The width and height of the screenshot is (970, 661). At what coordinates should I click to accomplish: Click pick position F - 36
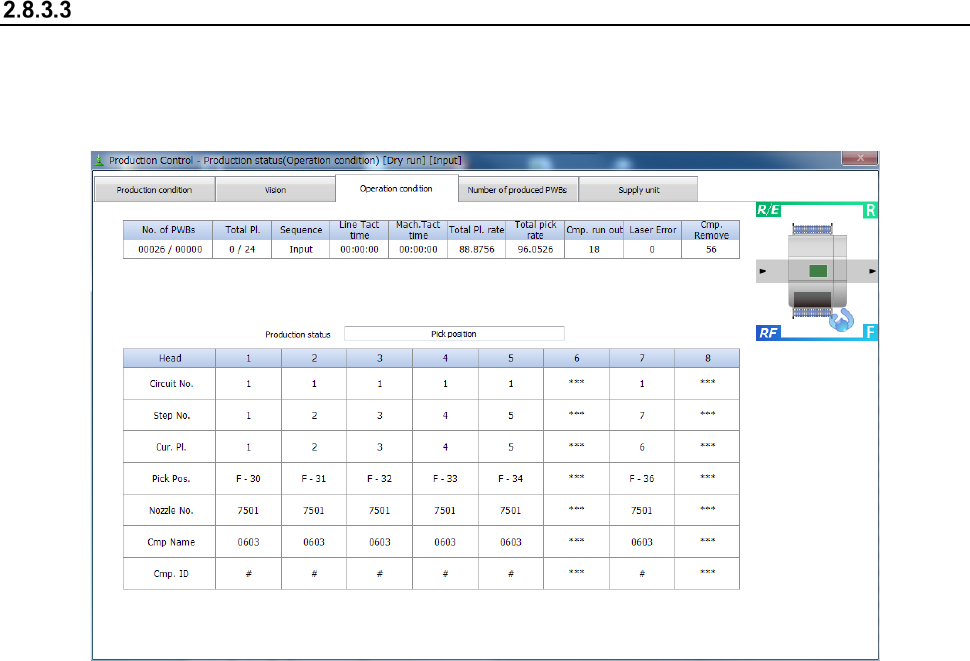click(642, 479)
